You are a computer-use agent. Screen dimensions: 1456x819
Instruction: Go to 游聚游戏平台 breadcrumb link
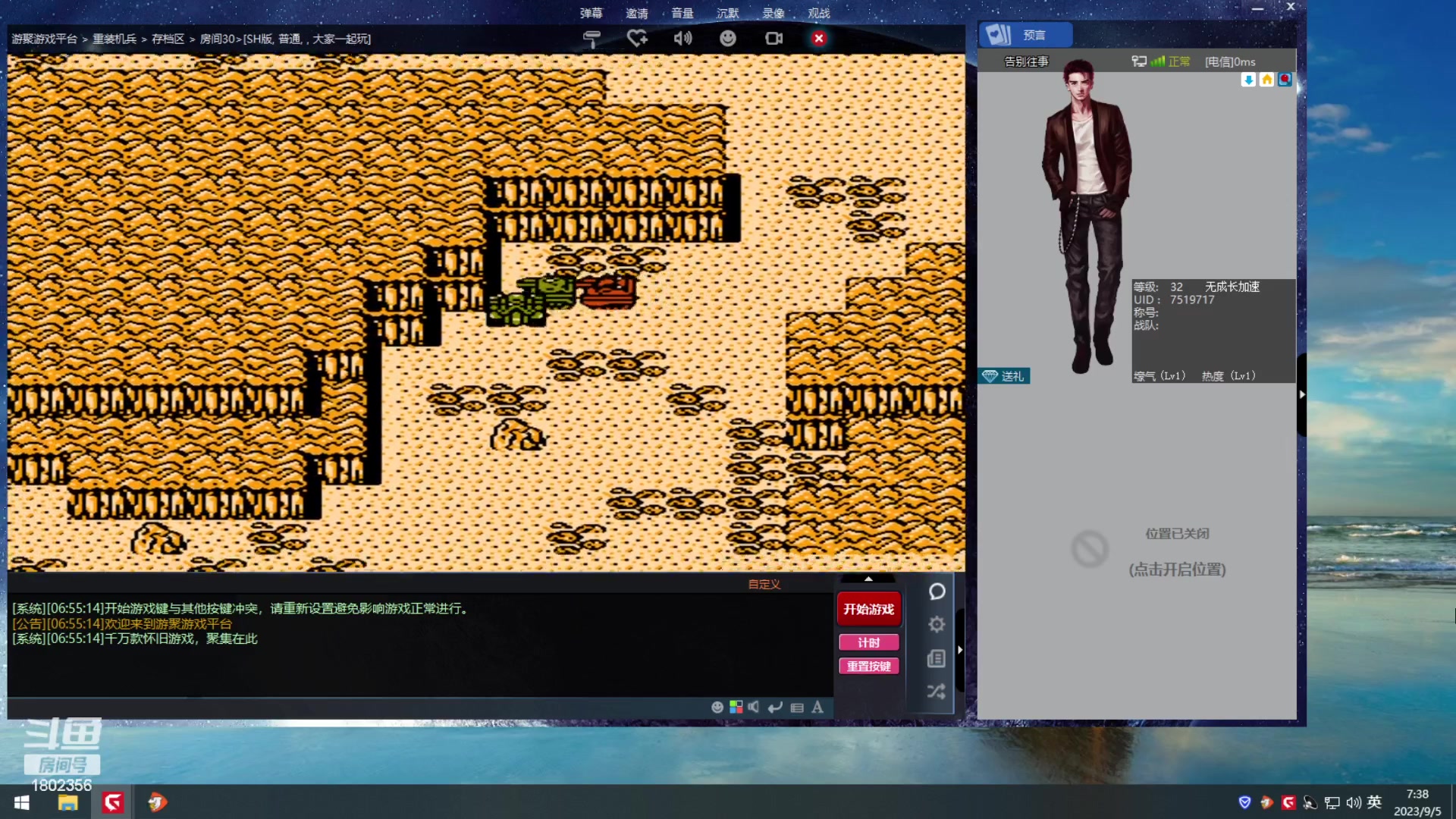[44, 39]
